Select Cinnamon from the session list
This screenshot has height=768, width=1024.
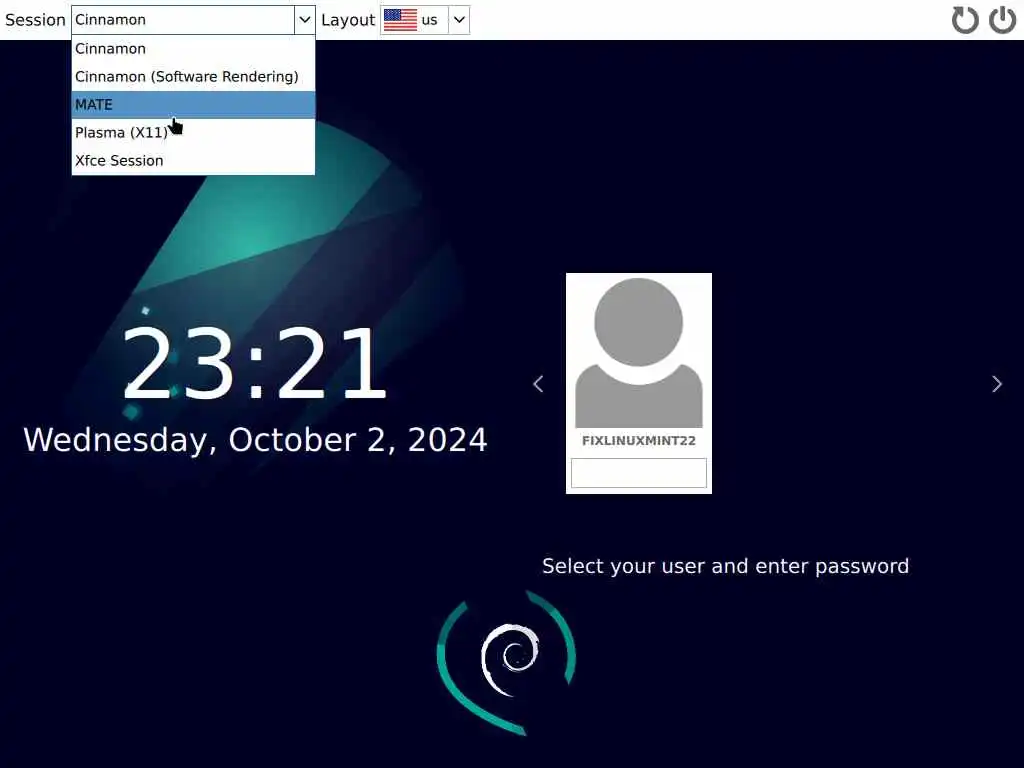pos(193,49)
